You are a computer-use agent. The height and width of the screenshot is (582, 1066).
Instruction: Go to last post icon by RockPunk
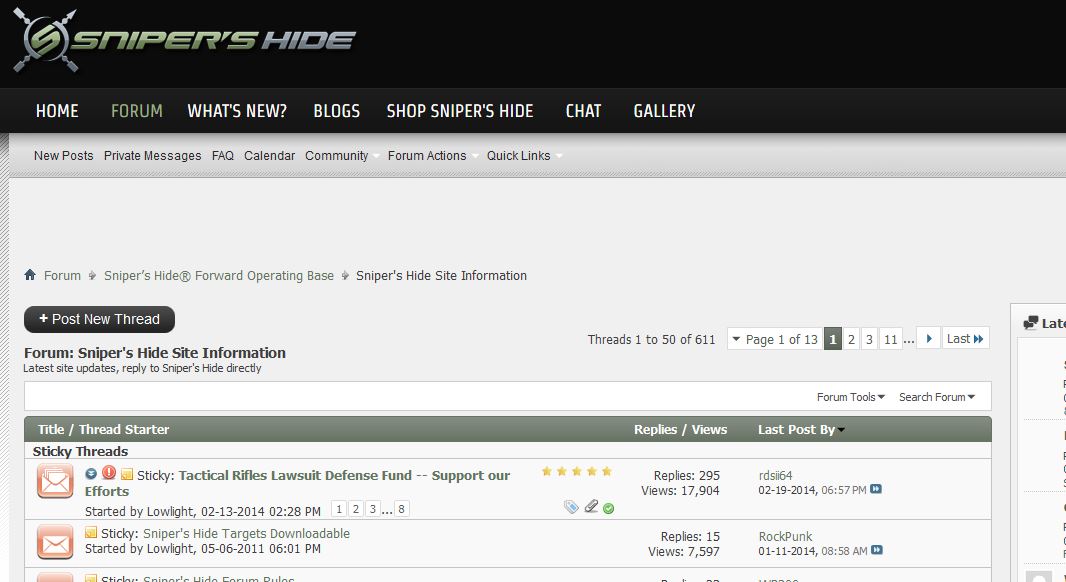pos(877,550)
